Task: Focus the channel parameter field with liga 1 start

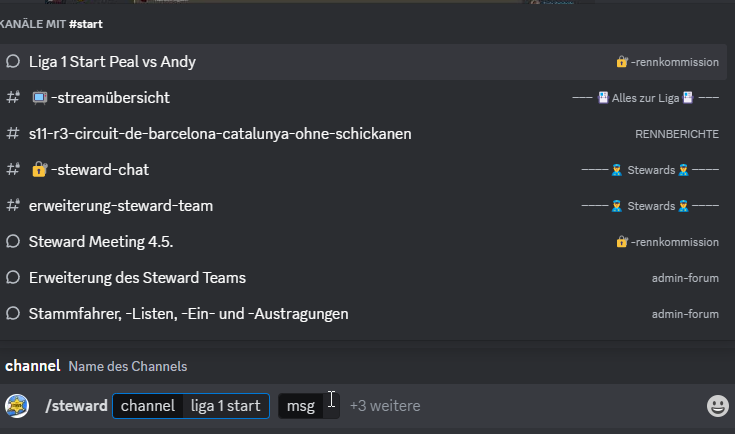Action: pyautogui.click(x=226, y=406)
